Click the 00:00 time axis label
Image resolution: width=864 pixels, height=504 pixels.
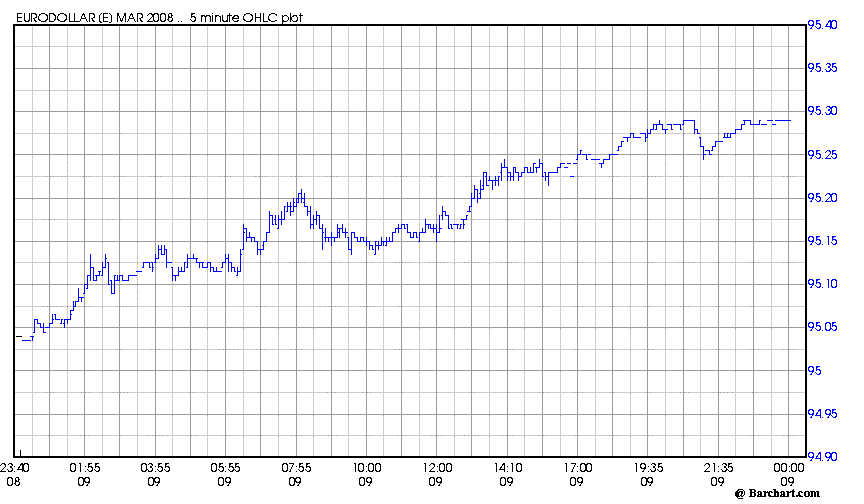click(x=789, y=468)
